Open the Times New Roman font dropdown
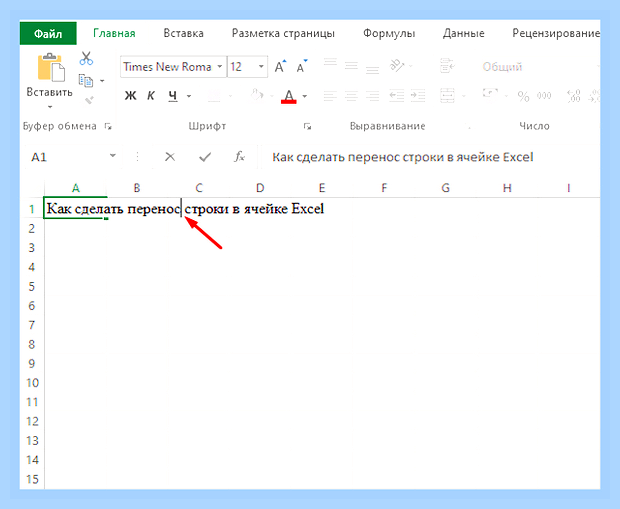620x509 pixels. [219, 66]
